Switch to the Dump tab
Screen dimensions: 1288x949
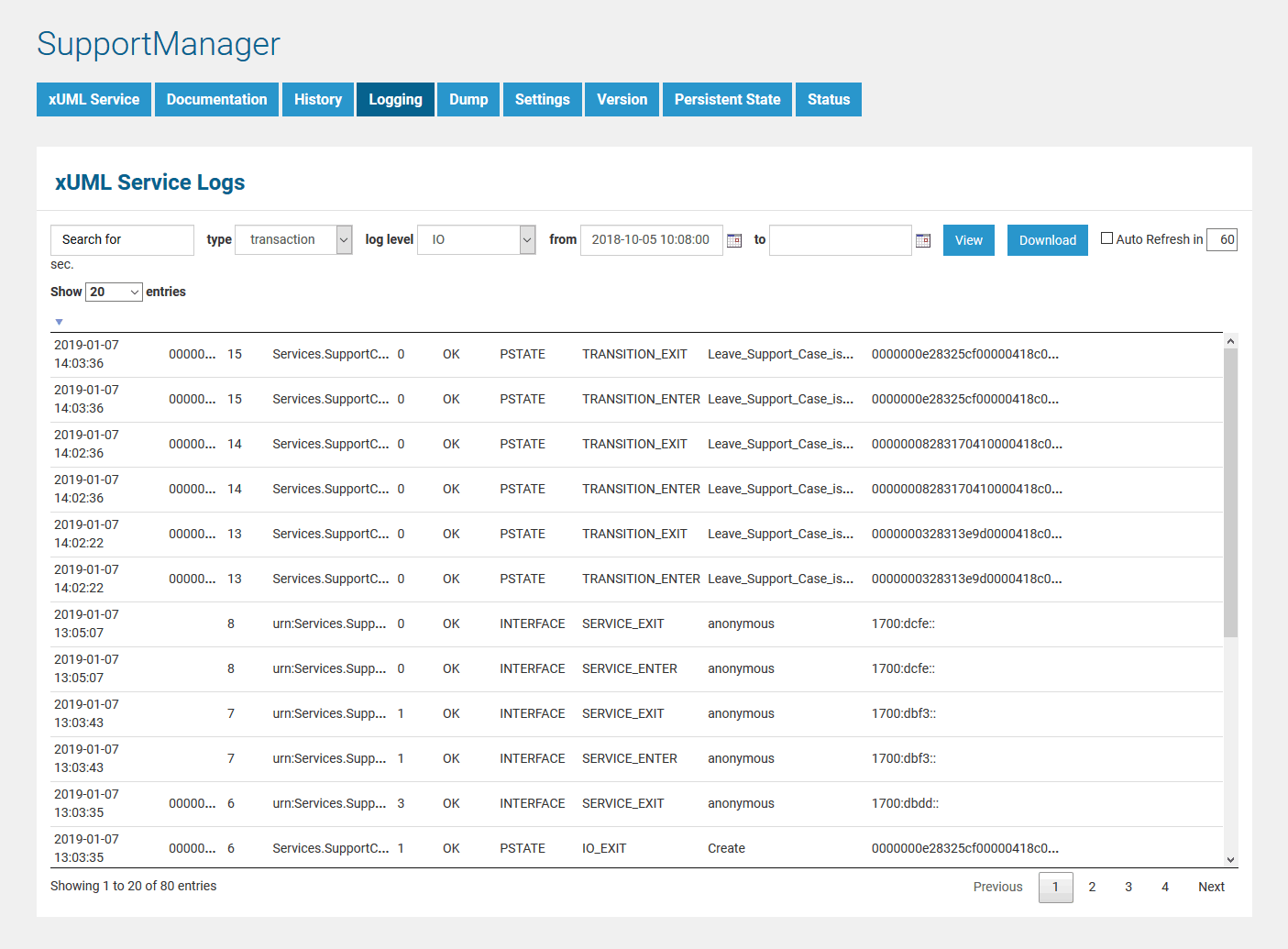pos(468,99)
